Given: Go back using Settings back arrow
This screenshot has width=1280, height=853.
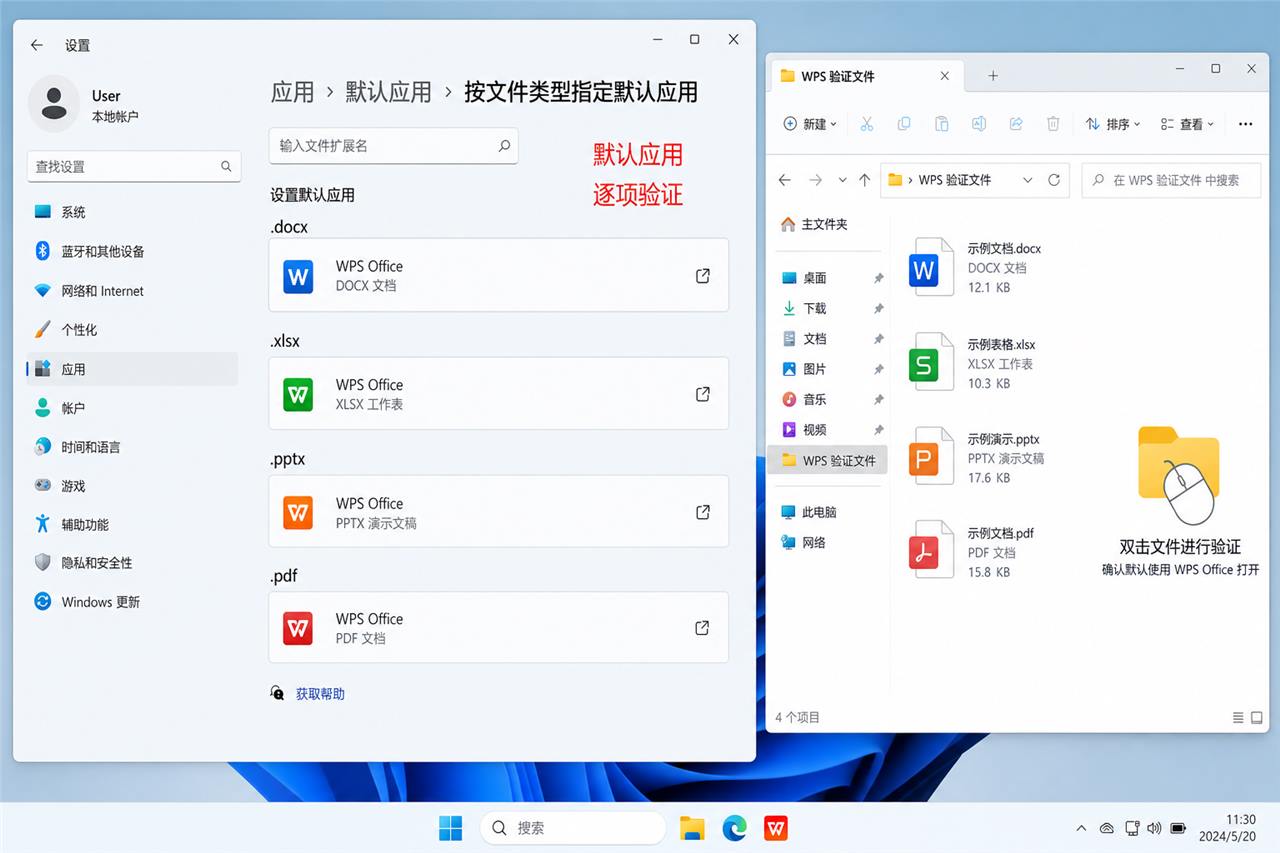Looking at the screenshot, I should tap(37, 45).
